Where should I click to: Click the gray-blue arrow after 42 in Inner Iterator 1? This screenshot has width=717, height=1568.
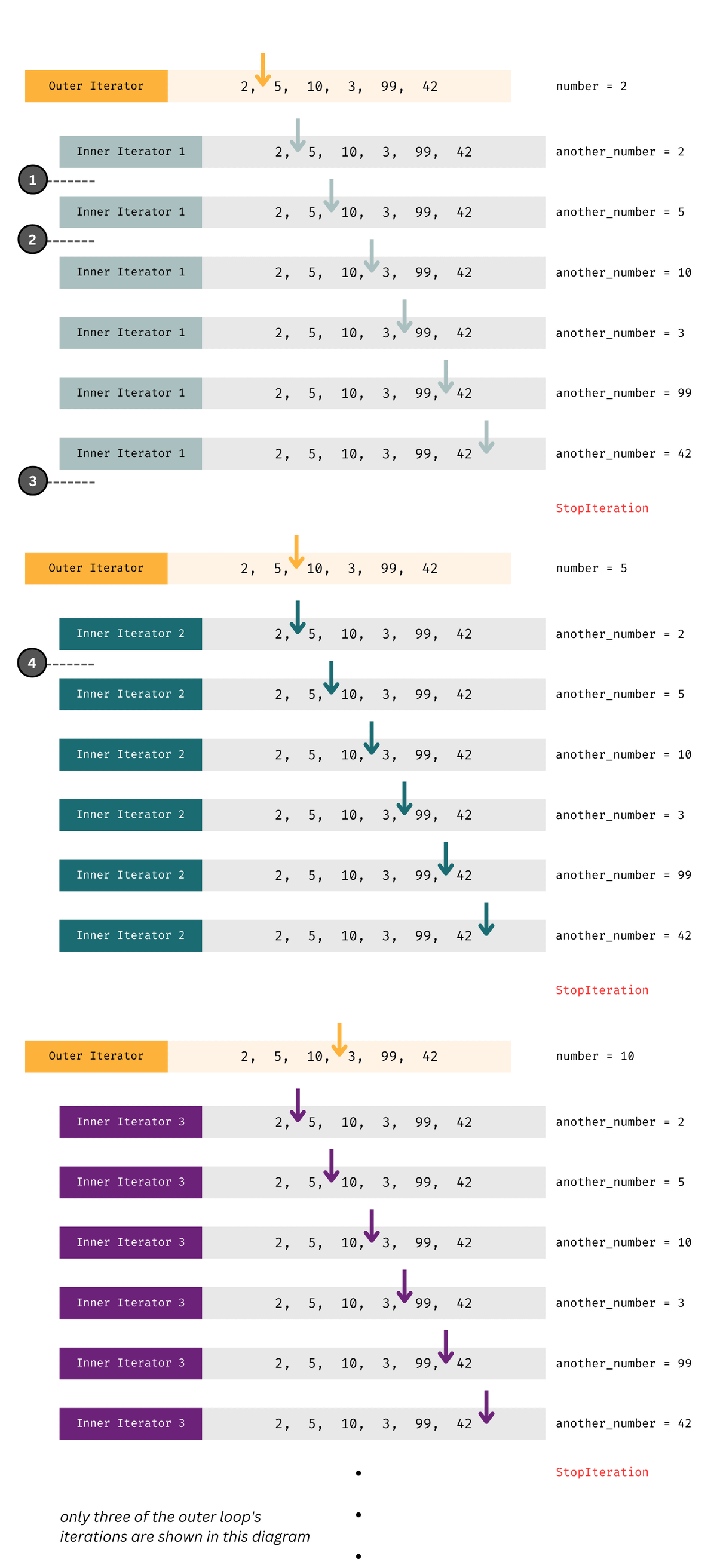coord(486,437)
